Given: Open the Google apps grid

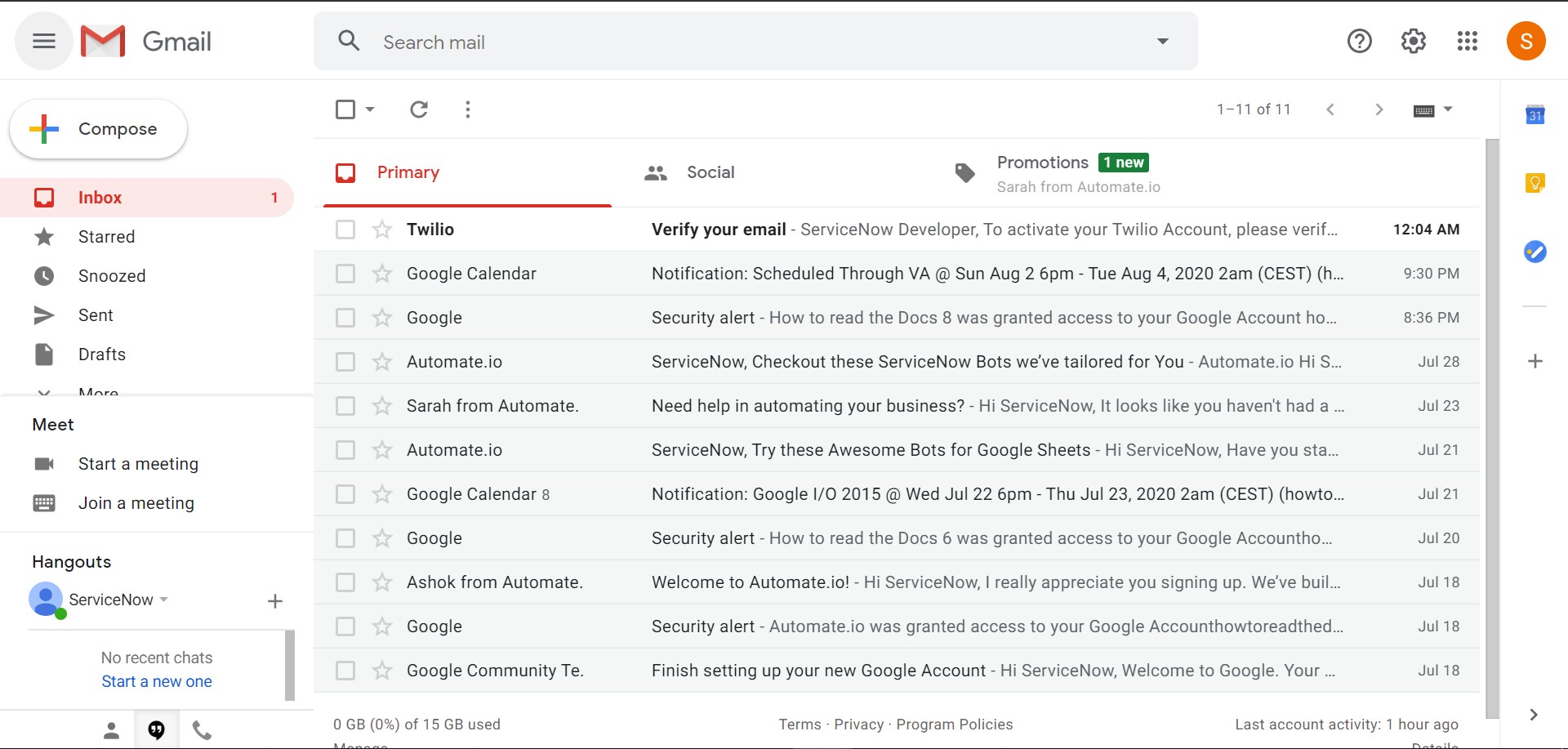Looking at the screenshot, I should pos(1467,41).
